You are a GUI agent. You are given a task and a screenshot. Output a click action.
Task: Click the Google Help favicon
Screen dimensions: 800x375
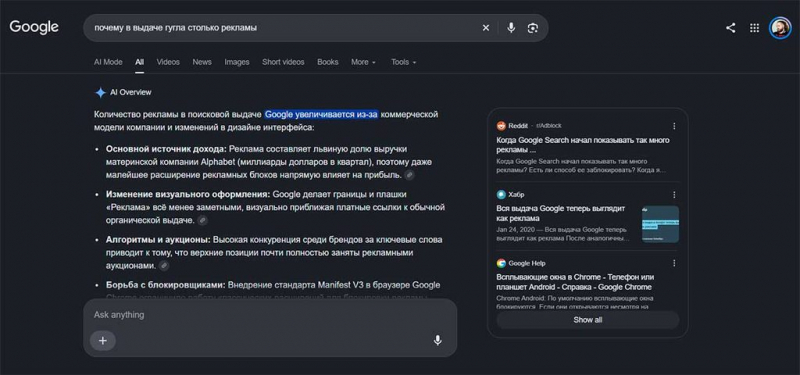coord(501,263)
